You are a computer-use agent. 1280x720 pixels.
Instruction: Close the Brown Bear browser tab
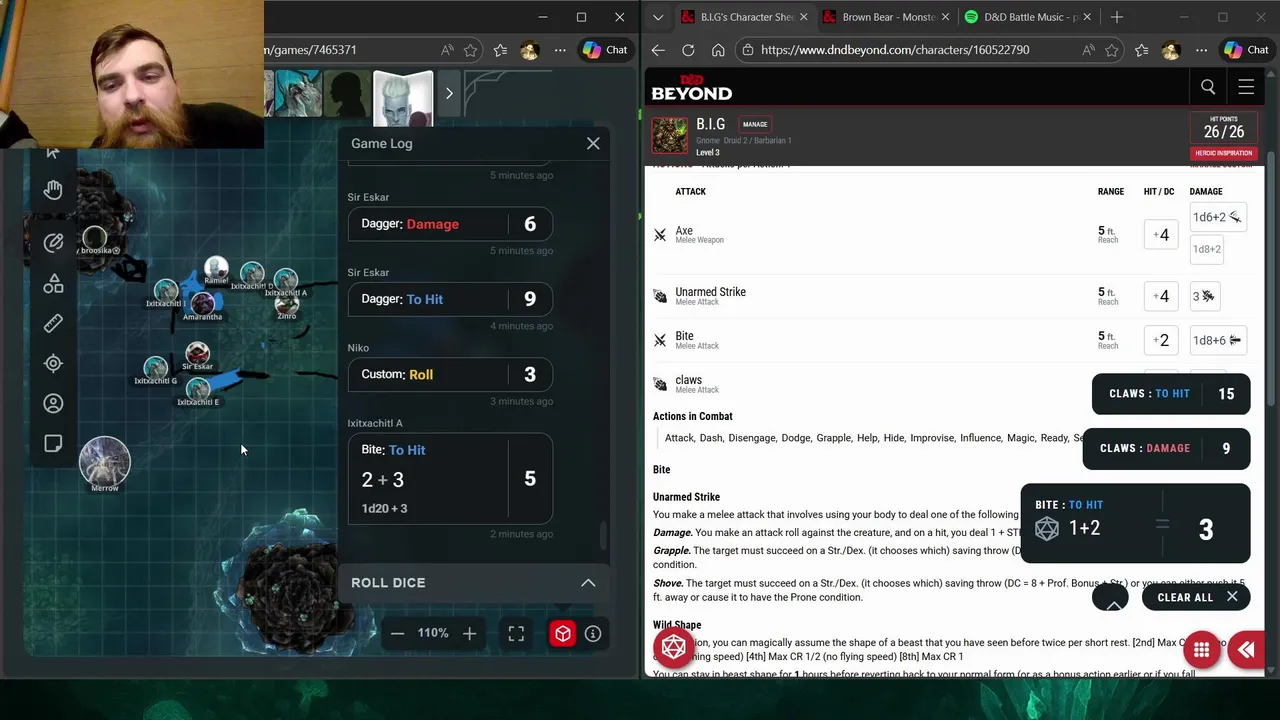[943, 17]
